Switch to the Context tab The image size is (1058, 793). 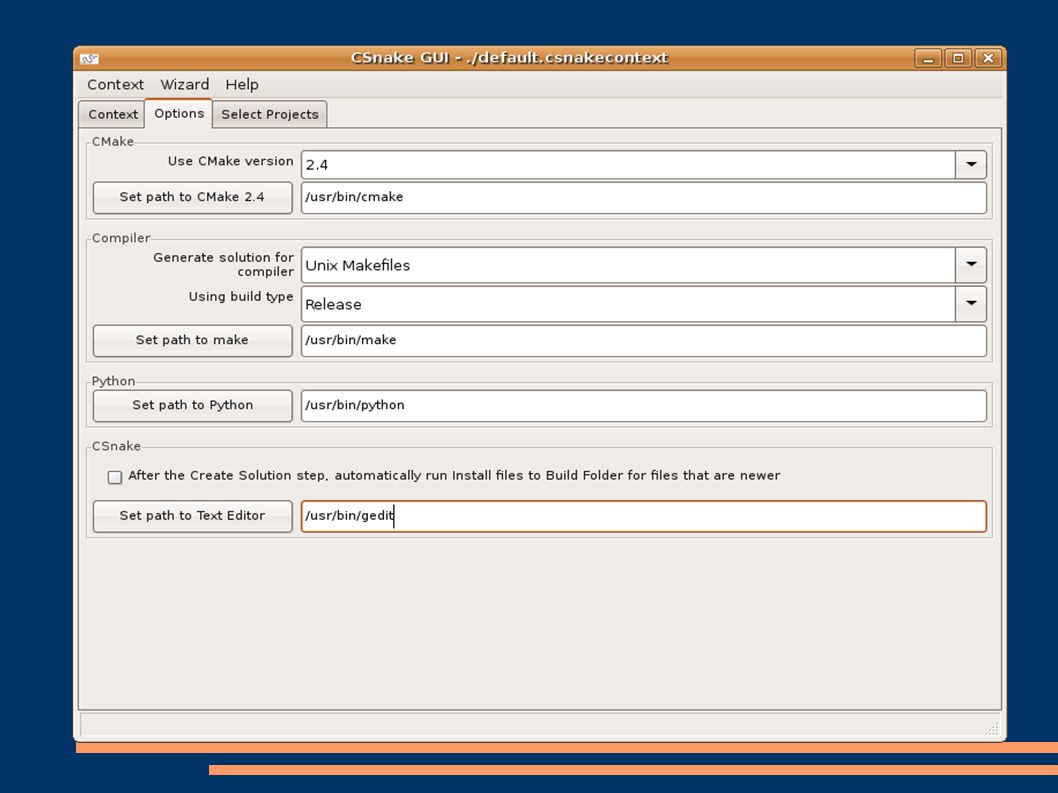tap(112, 114)
